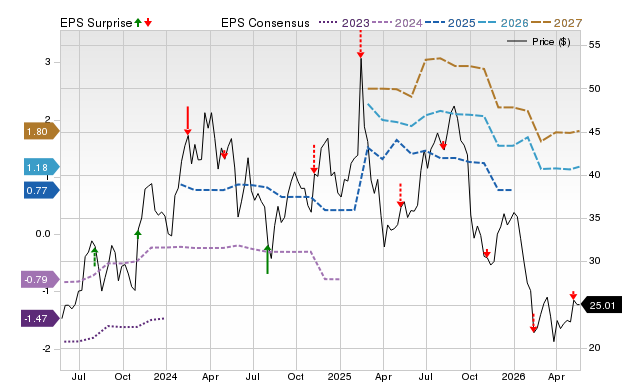Click the light purple -0.79 value tag
The image size is (640, 382).
click(40, 280)
